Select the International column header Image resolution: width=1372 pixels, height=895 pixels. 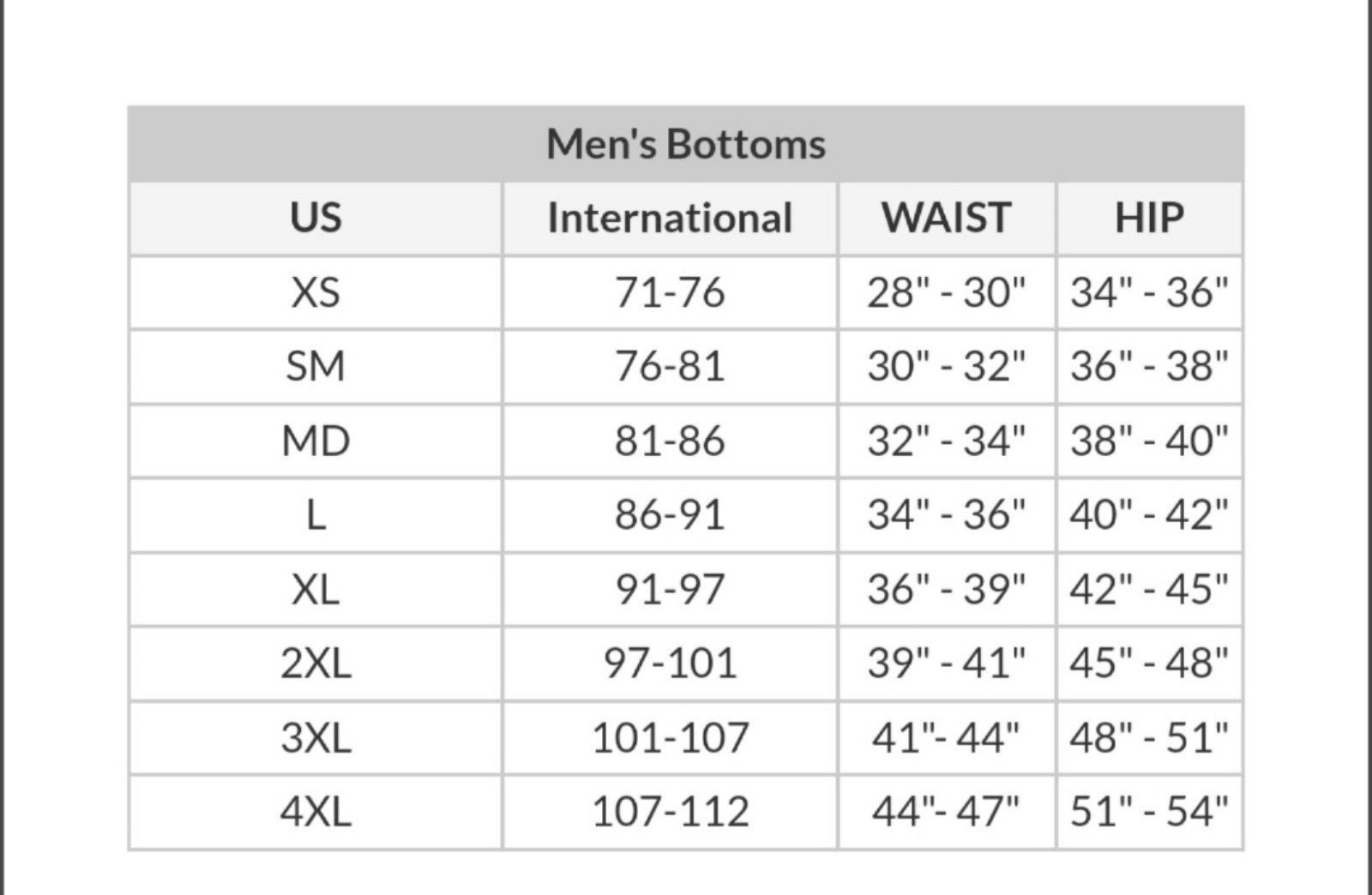pyautogui.click(x=670, y=218)
